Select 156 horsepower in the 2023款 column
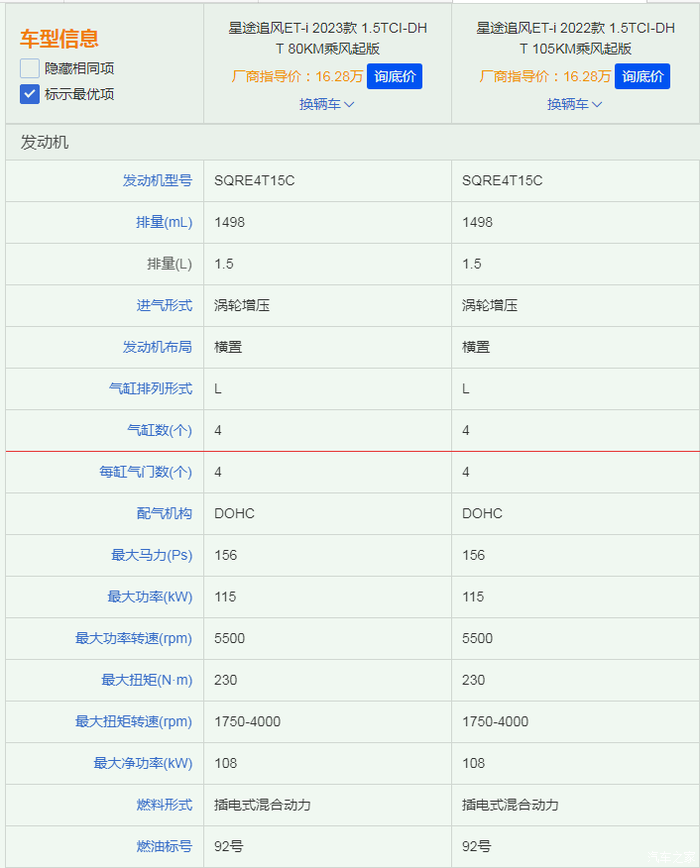700x868 pixels. [x=226, y=555]
